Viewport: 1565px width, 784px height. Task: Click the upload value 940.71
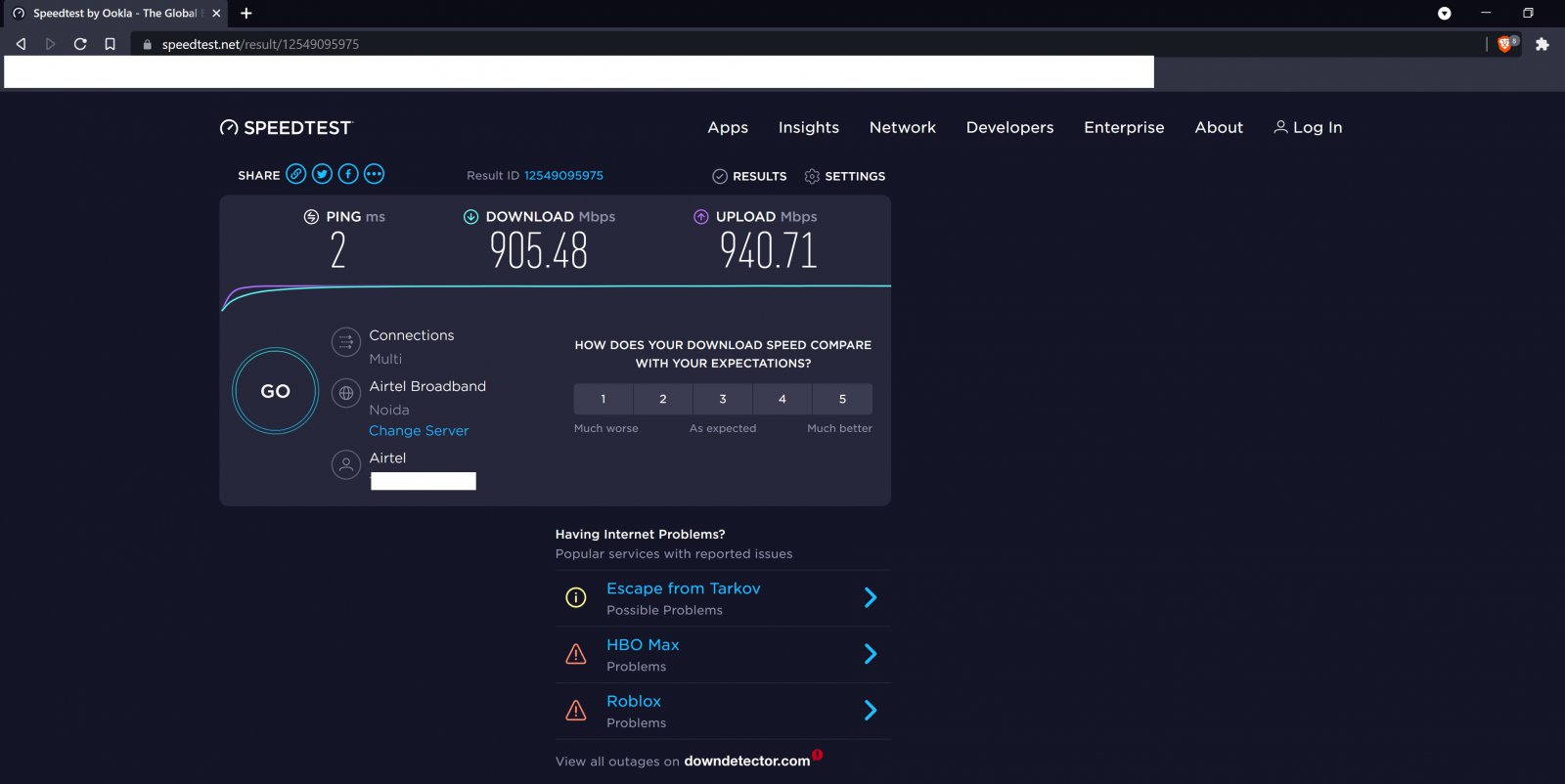pyautogui.click(x=768, y=250)
